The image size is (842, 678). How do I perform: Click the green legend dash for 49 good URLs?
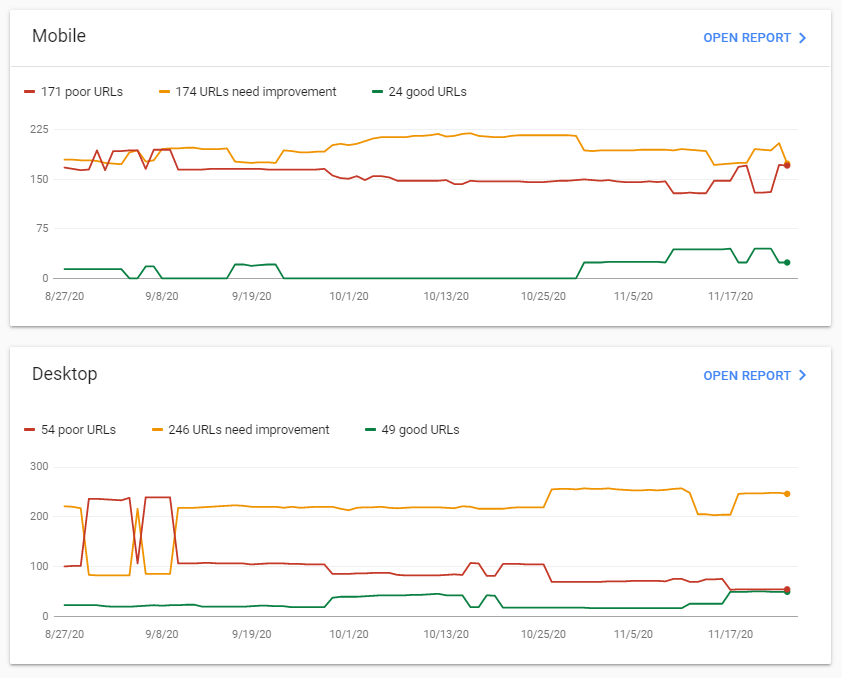tap(370, 430)
